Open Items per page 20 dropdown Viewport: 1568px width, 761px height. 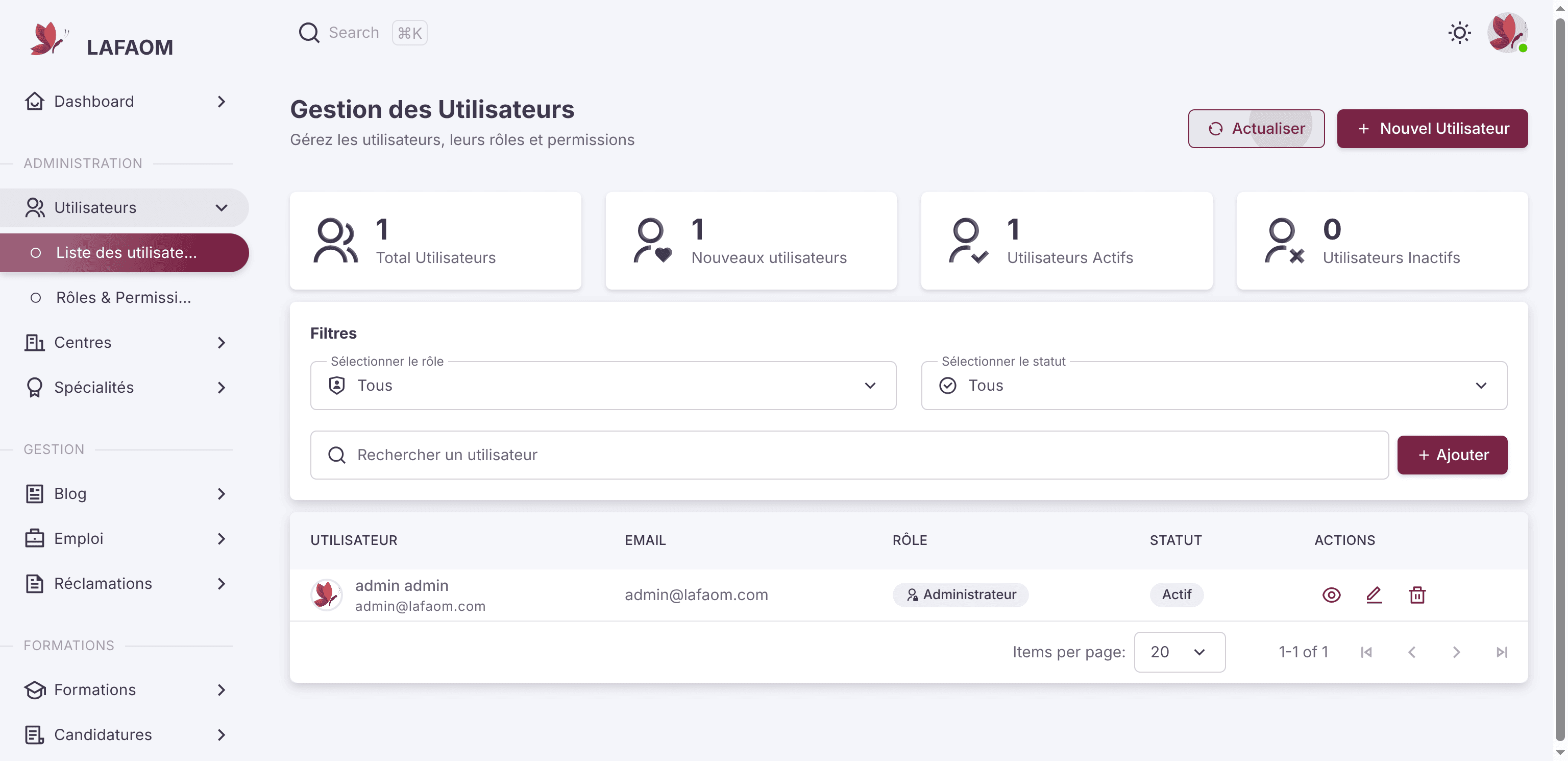1179,652
